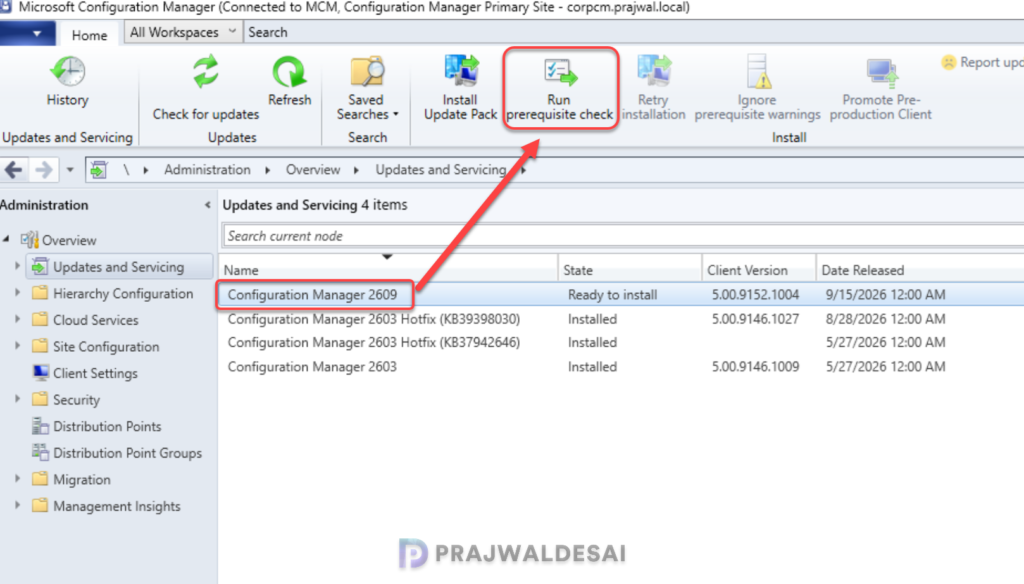Go forward with the forward arrow
The width and height of the screenshot is (1024, 584).
[x=44, y=170]
